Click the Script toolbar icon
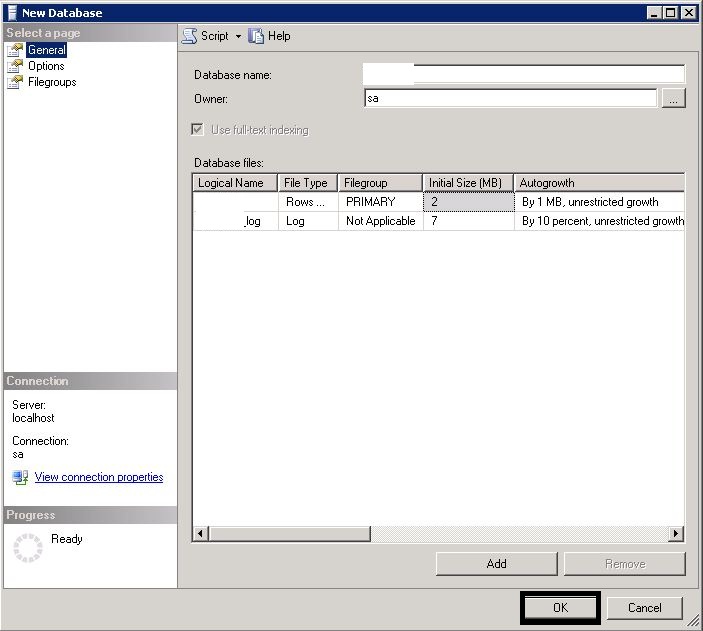This screenshot has width=703, height=631. coord(189,36)
